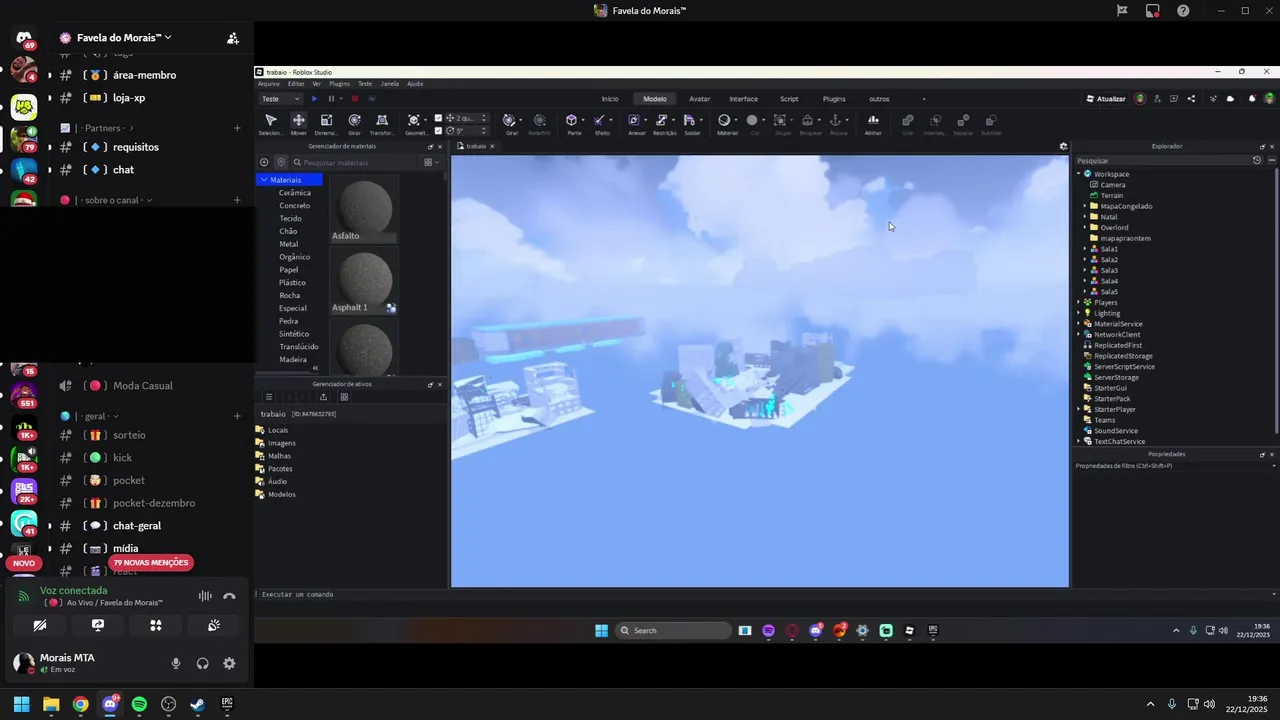Toggle the move snap checkbox

(438, 118)
